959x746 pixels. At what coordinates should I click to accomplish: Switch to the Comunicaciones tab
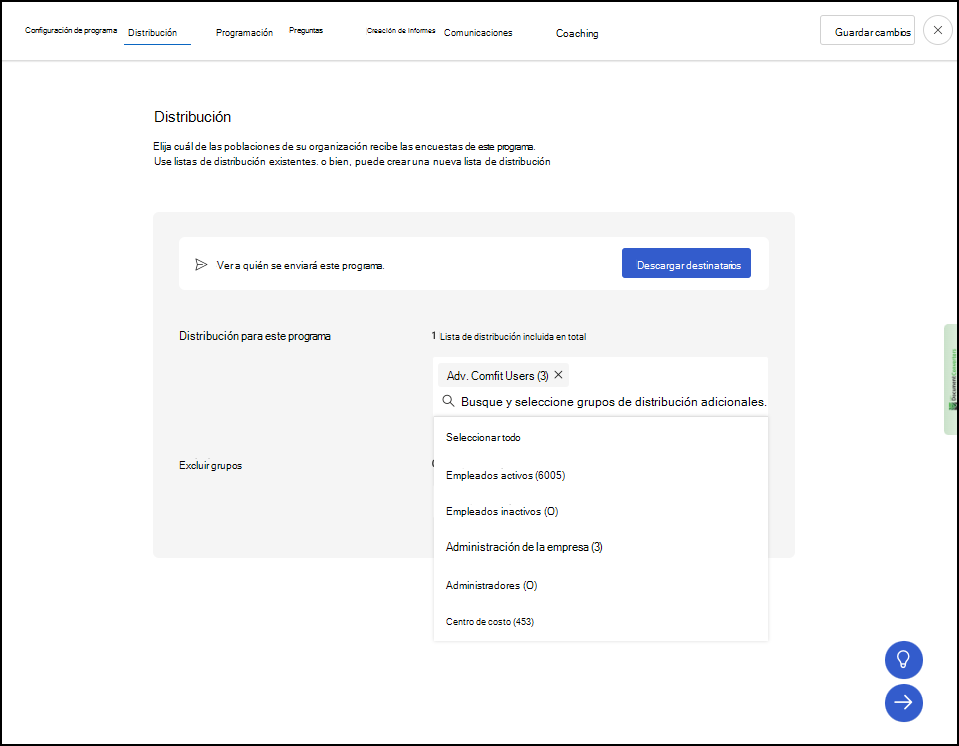click(477, 32)
